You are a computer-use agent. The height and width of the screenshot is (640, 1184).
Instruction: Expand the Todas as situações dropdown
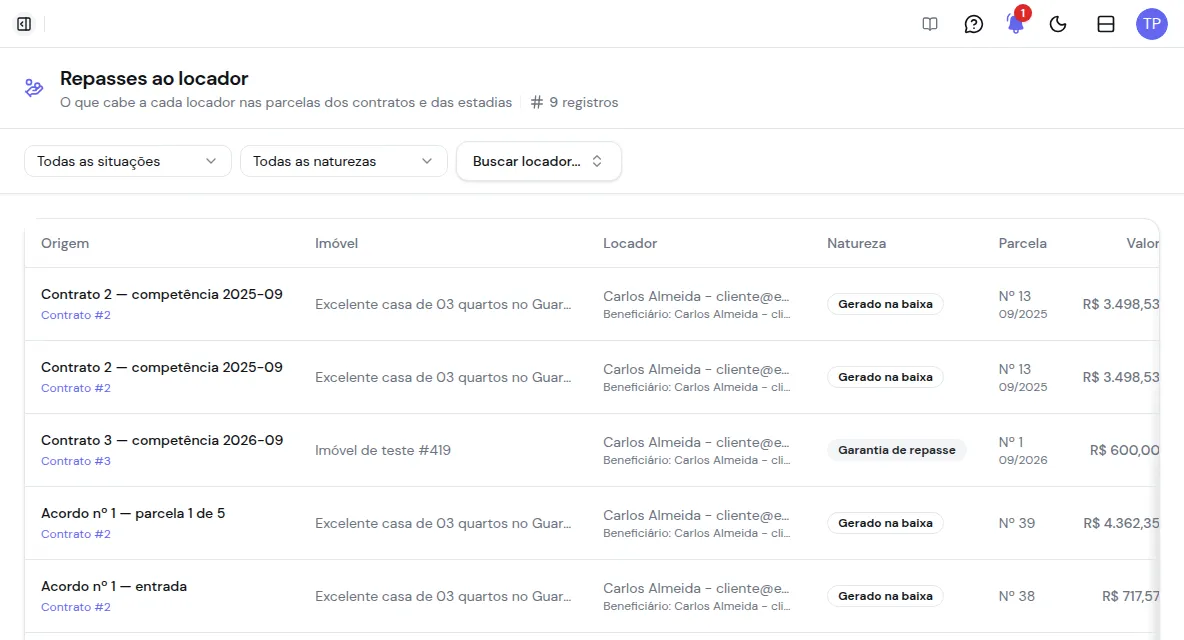point(128,161)
